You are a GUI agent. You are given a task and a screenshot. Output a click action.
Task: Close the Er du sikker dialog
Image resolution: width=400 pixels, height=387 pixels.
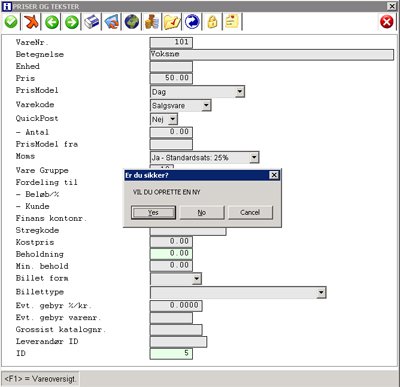point(274,175)
